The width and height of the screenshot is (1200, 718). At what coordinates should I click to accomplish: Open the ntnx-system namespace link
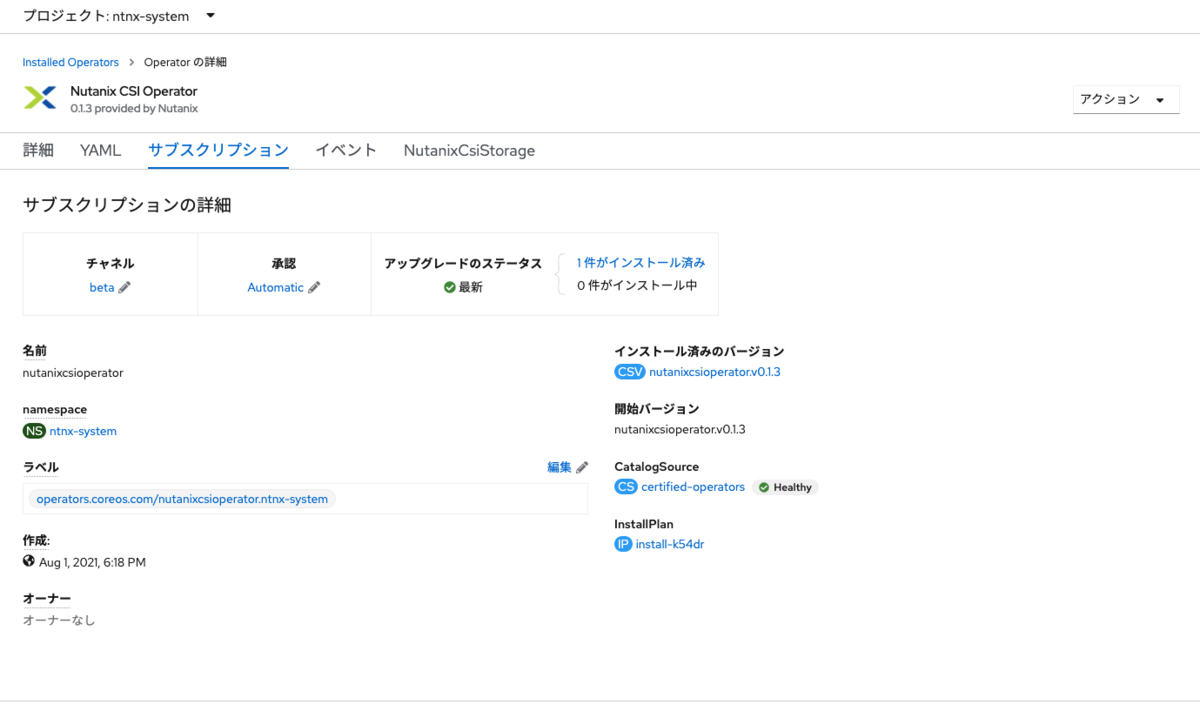coord(83,431)
